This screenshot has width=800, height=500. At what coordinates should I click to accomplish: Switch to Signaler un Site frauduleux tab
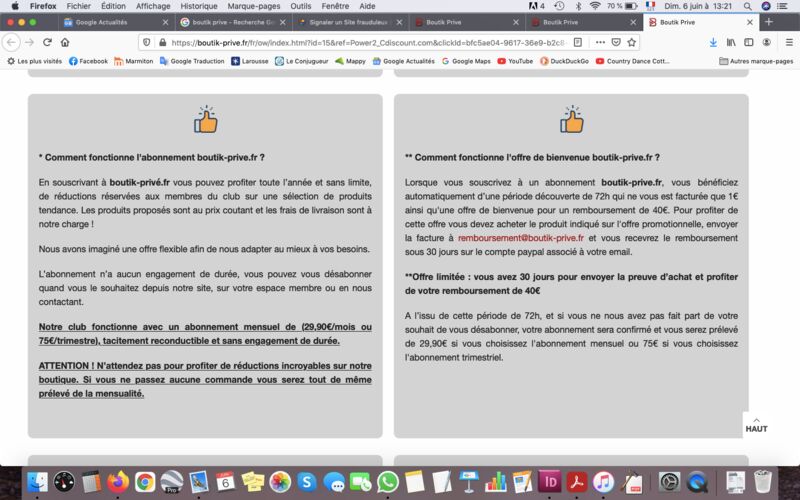click(350, 22)
